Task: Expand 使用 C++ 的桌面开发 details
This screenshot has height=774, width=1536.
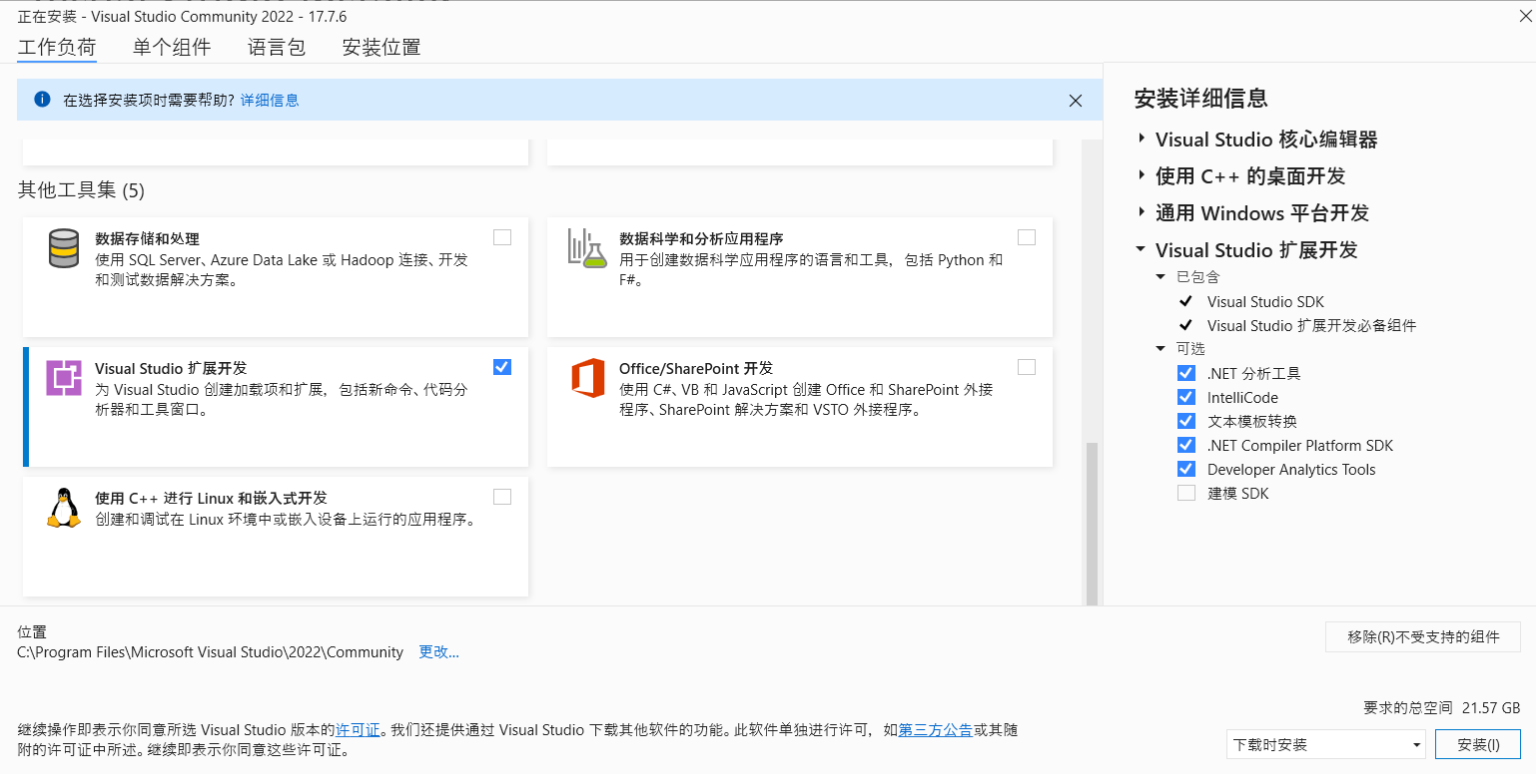Action: click(1141, 175)
